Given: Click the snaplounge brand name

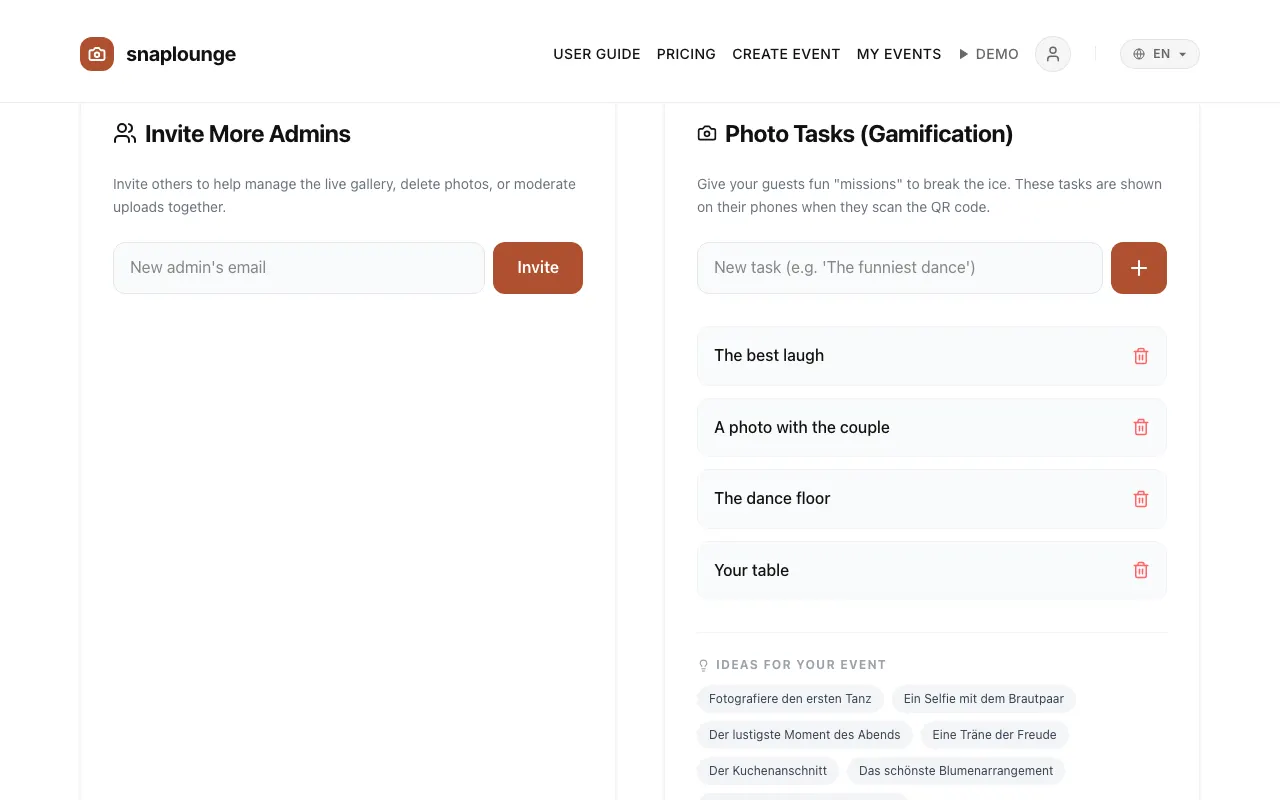Looking at the screenshot, I should click(181, 54).
